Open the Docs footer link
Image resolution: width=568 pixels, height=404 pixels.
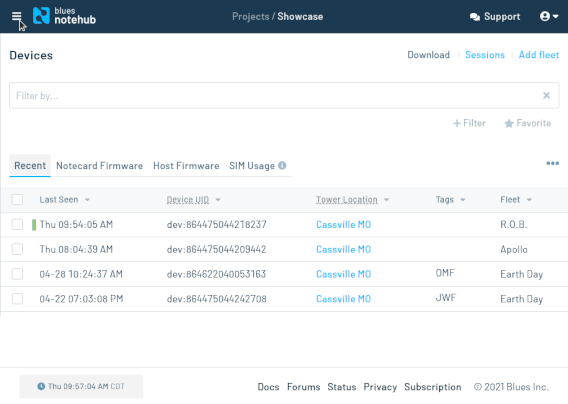point(268,387)
